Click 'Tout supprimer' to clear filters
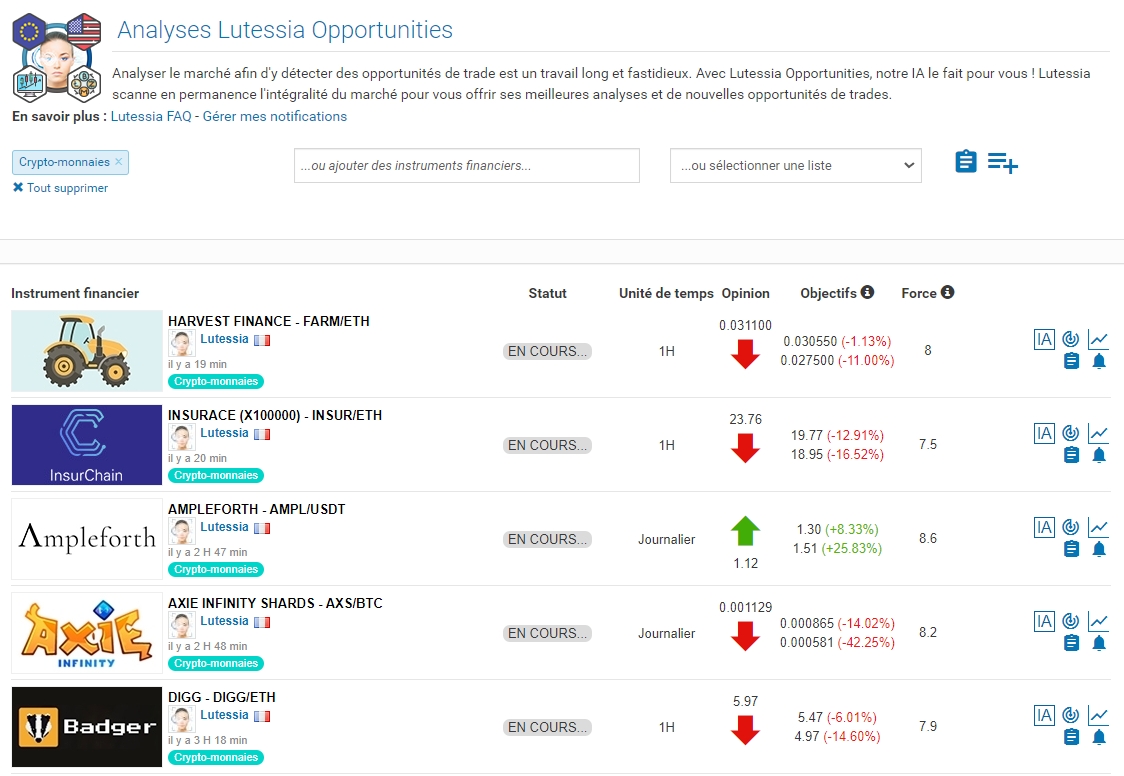1124x776 pixels. 60,188
